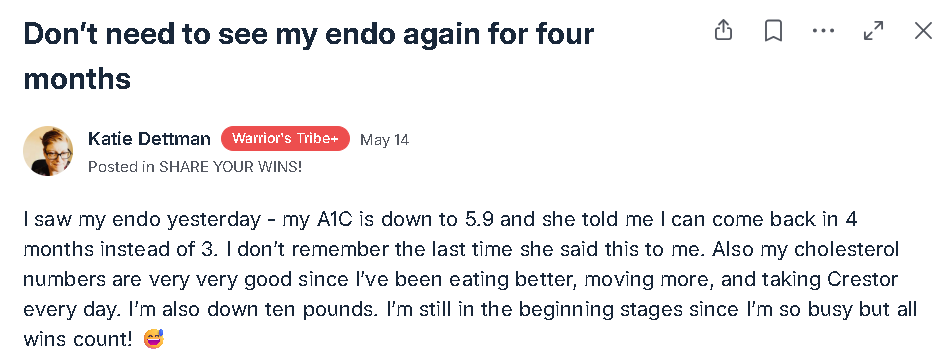Click the 'Posted in' label text
Screen dimensions: 942x361
[x=121, y=166]
